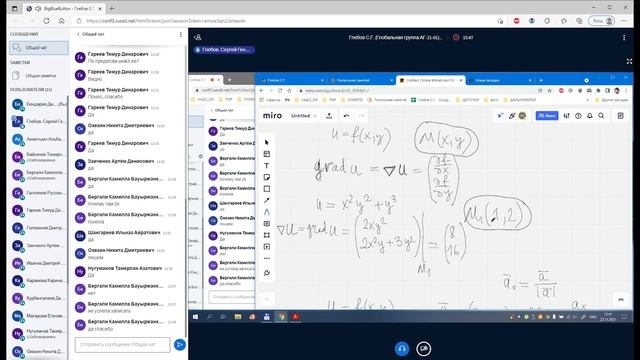Screen dimensions: 640x360
Task: Select user Бондарев in users list
Action: pos(39,104)
